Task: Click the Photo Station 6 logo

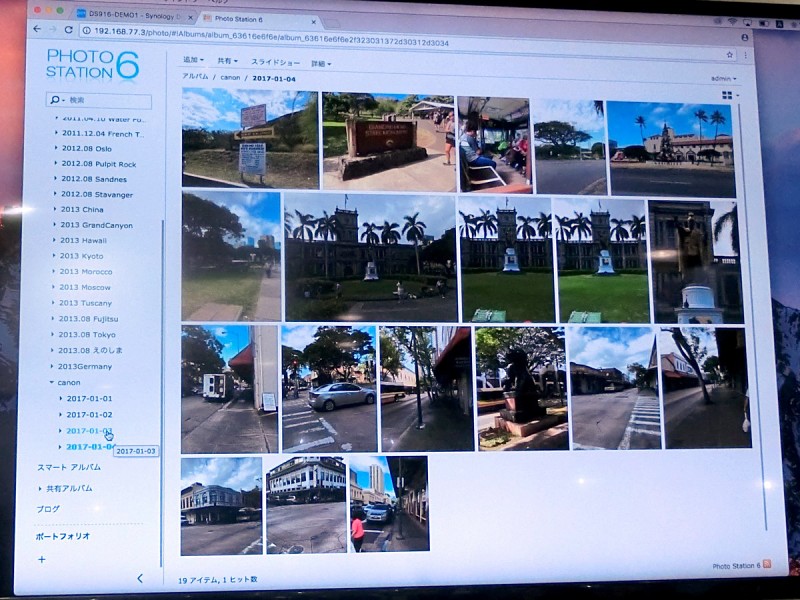Action: (x=92, y=65)
